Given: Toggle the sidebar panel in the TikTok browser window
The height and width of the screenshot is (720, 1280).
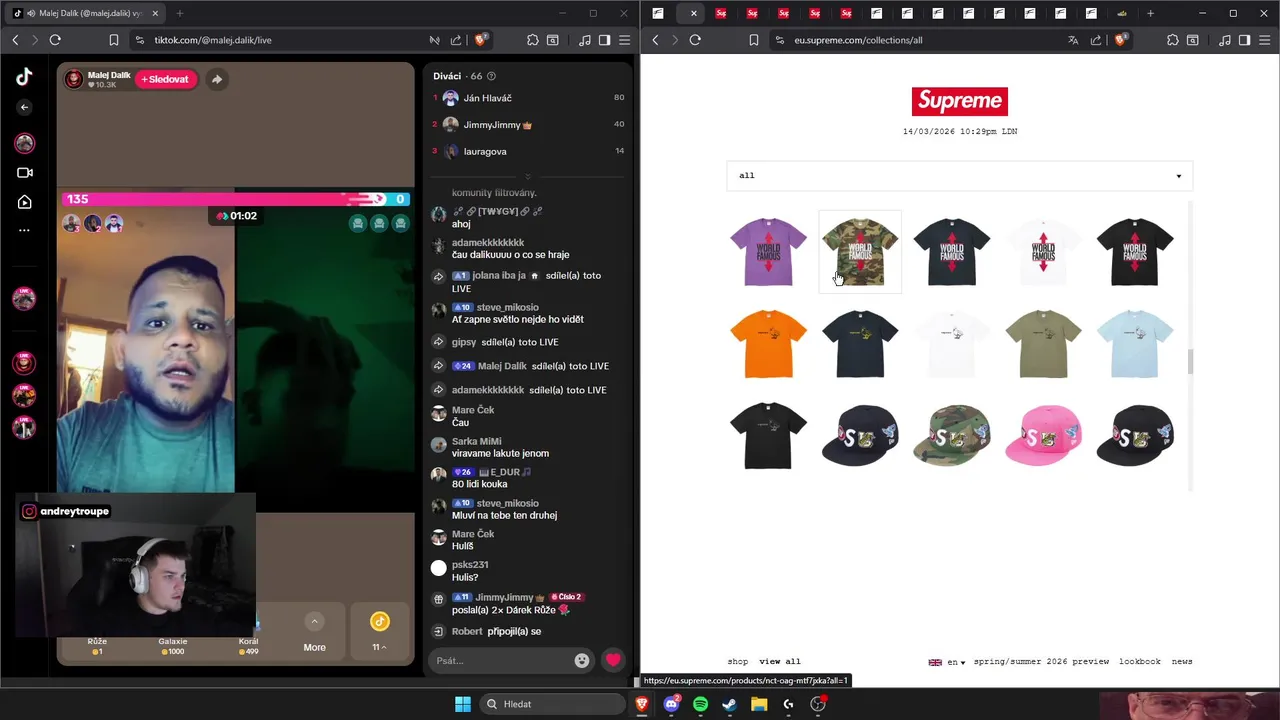Looking at the screenshot, I should (604, 40).
